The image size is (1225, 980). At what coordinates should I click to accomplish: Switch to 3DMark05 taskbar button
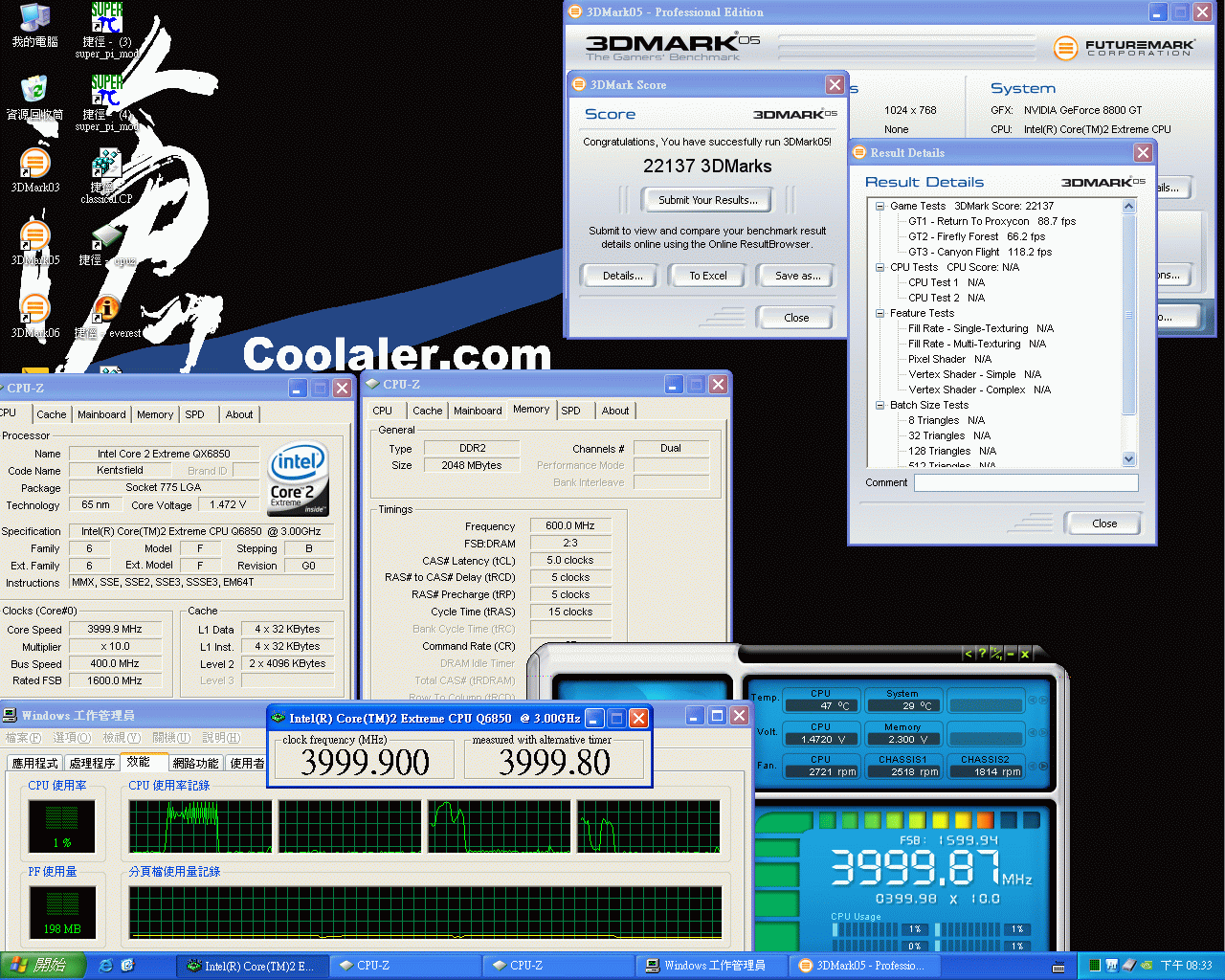tap(865, 966)
